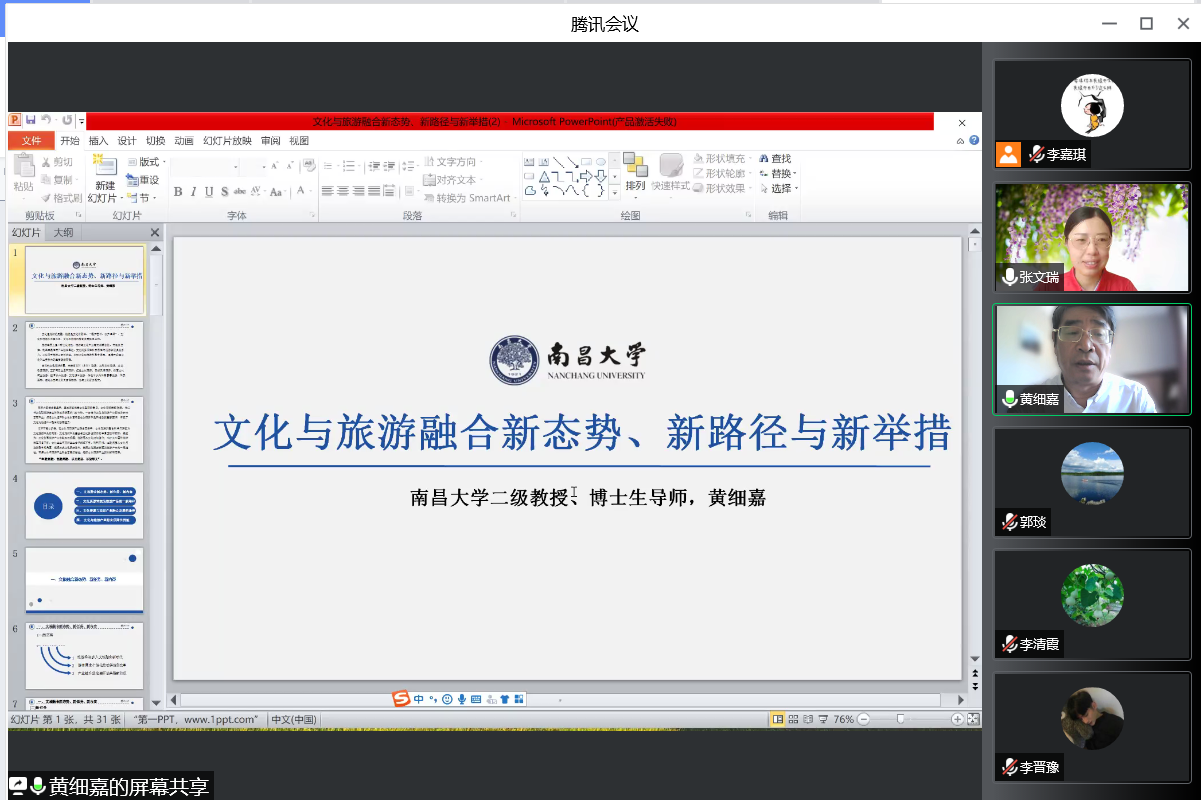Image resolution: width=1201 pixels, height=800 pixels.
Task: Click the File (文件) button
Action: tap(31, 141)
